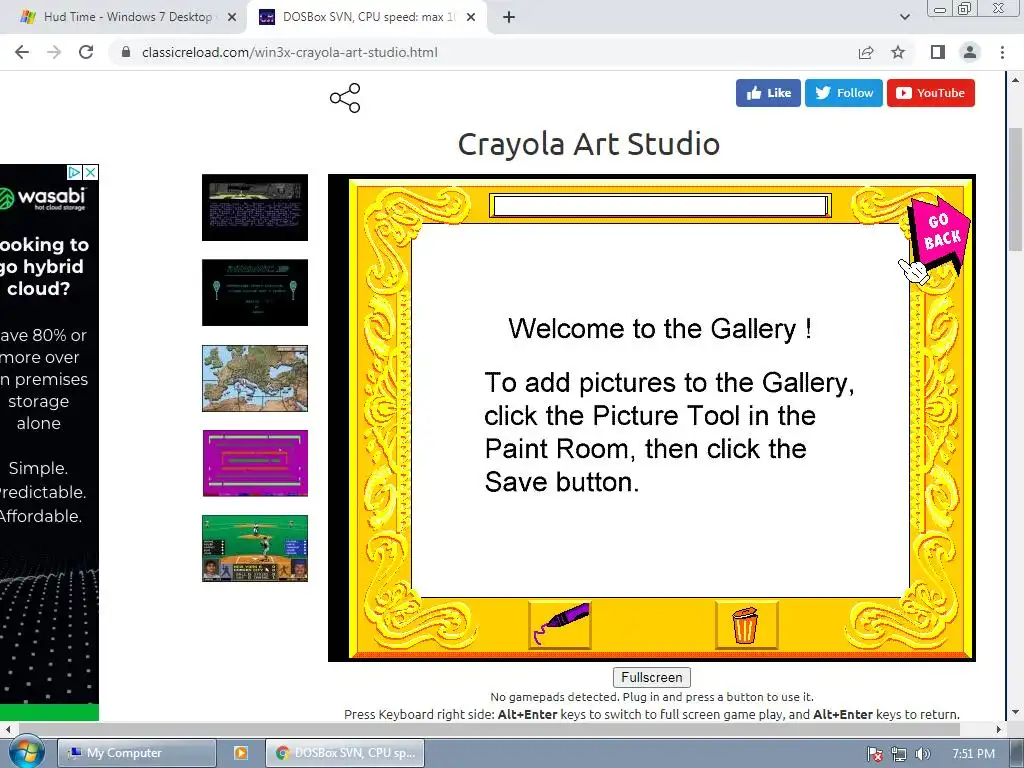This screenshot has height=768, width=1024.
Task: View site information lock icon
Action: tap(126, 52)
